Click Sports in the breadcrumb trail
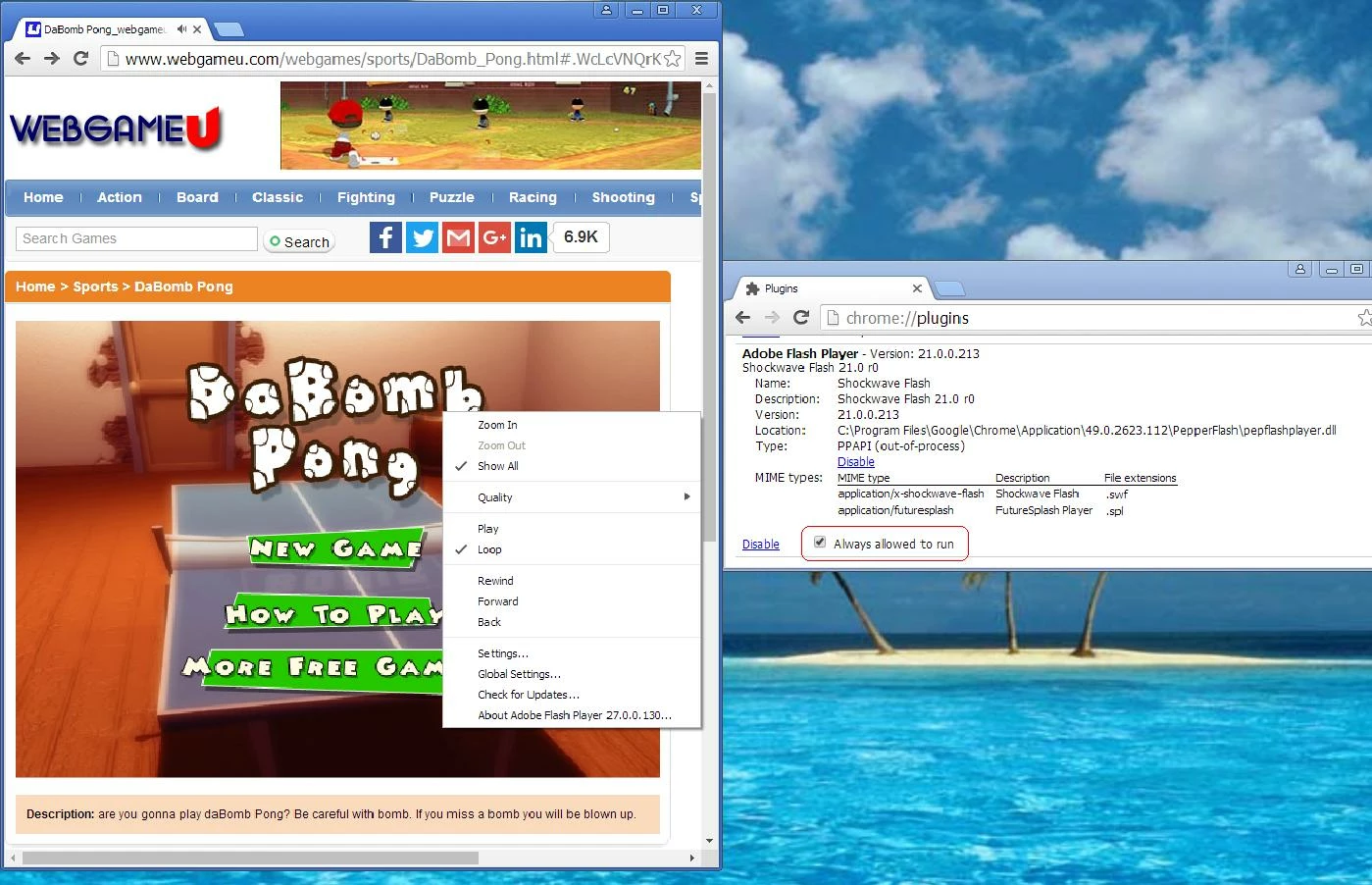The image size is (1372, 885). coord(95,286)
